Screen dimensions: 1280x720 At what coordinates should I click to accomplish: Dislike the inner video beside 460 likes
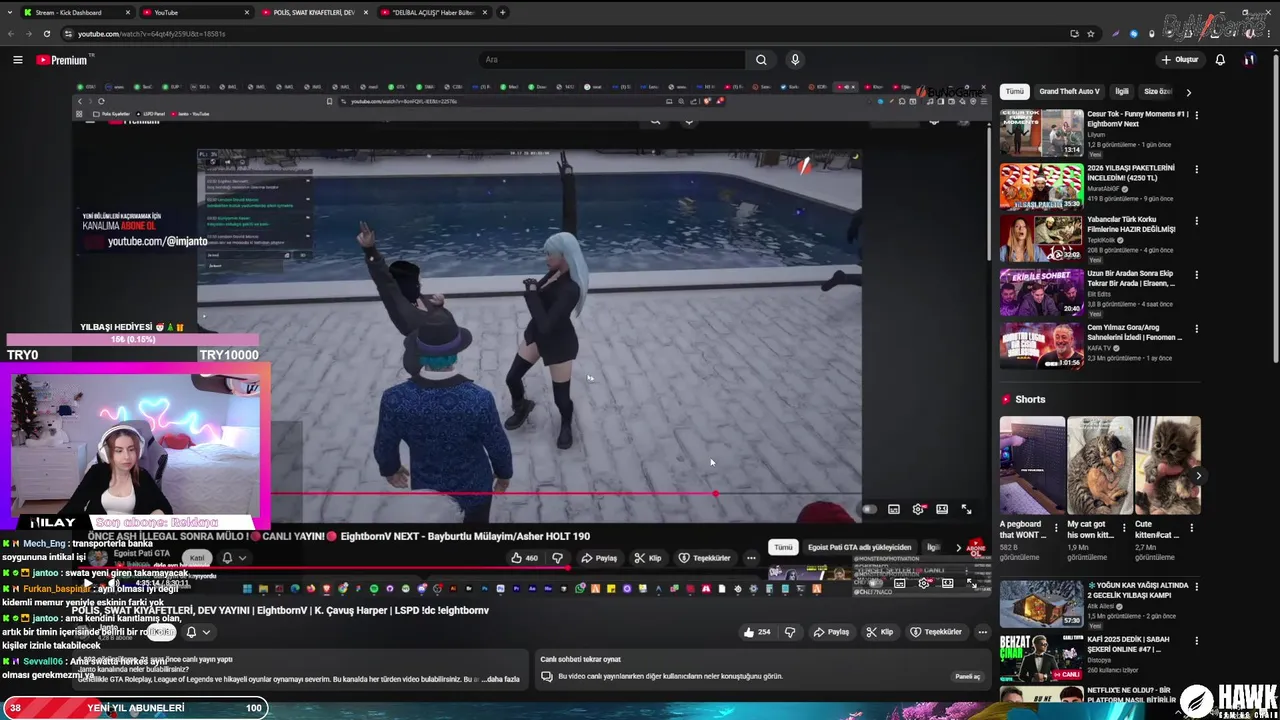click(x=557, y=558)
